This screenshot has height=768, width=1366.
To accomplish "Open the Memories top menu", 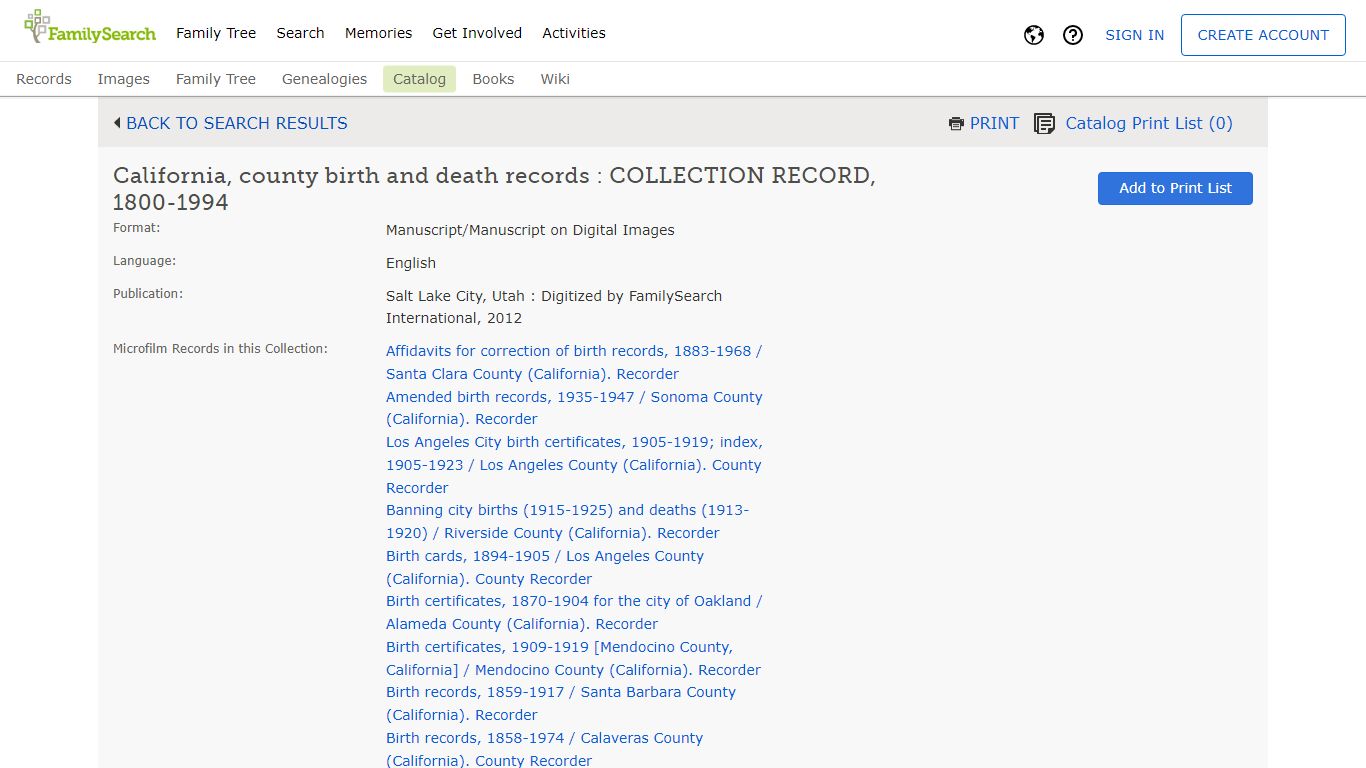I will coord(378,33).
